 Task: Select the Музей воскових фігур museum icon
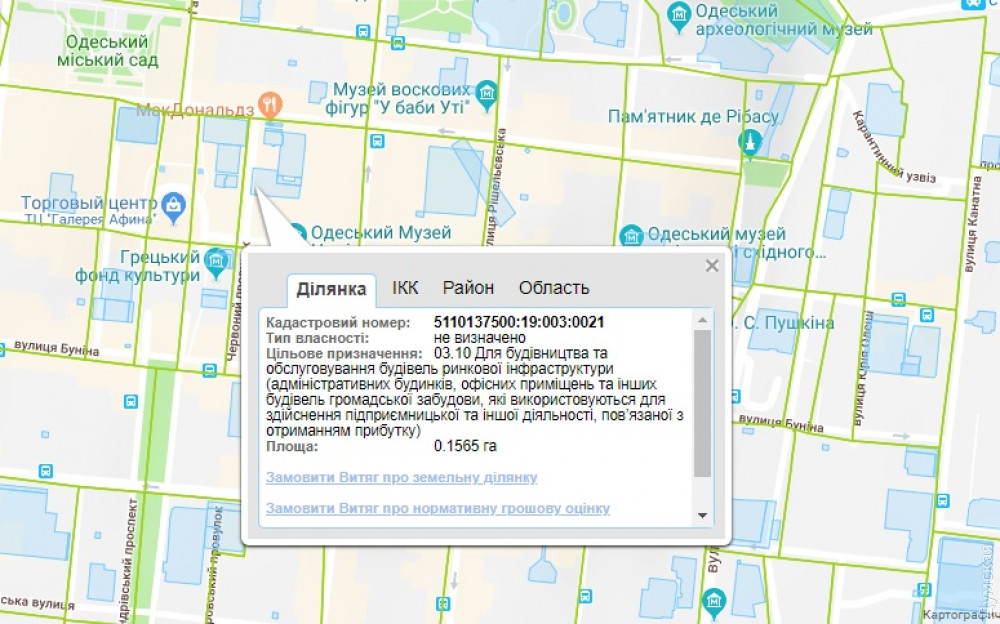[x=486, y=93]
